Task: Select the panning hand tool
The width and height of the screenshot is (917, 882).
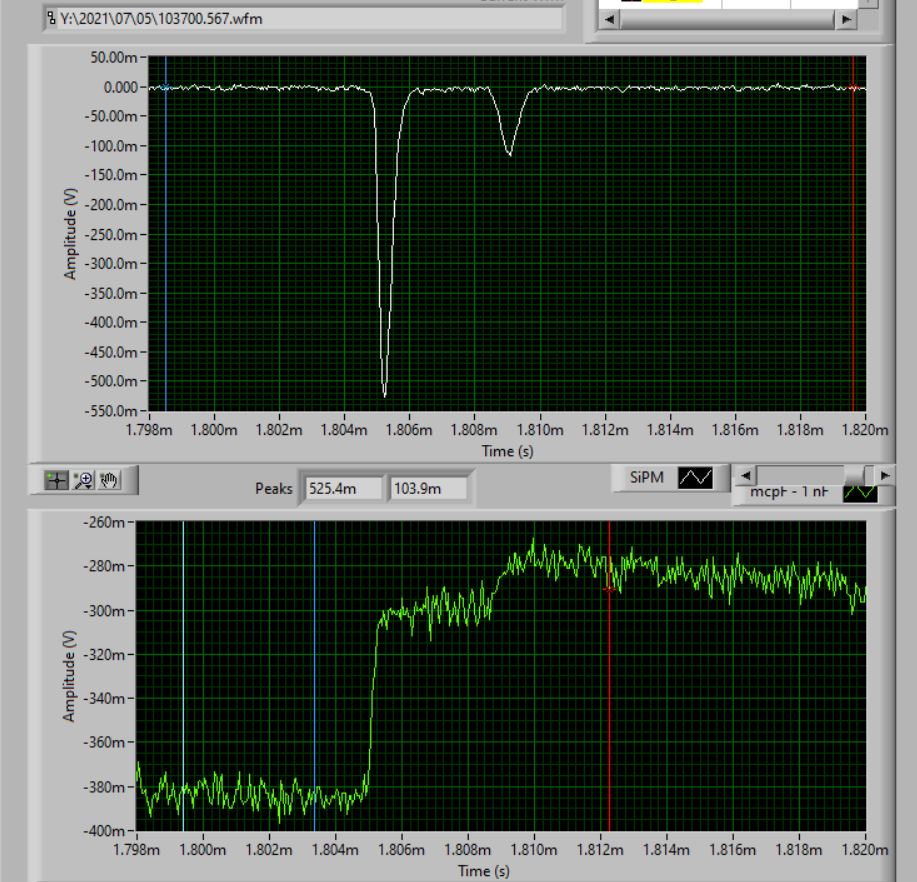Action: [109, 480]
